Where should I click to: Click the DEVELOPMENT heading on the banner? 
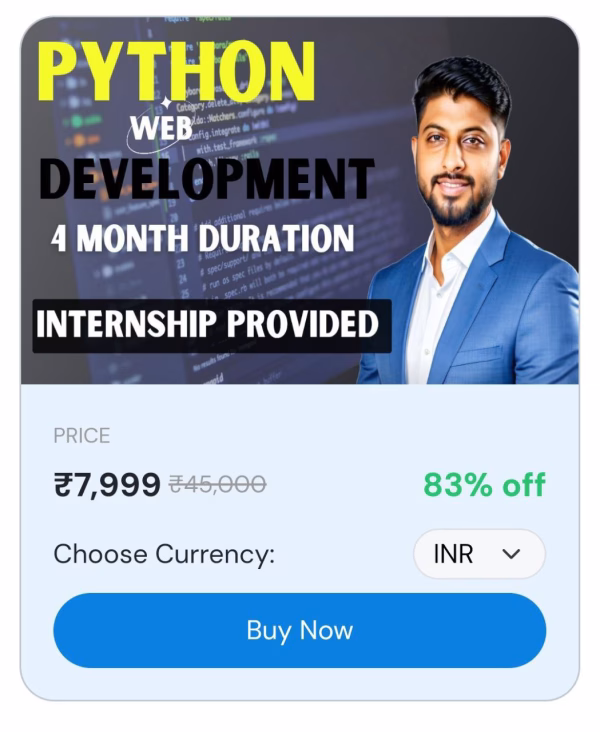(207, 178)
